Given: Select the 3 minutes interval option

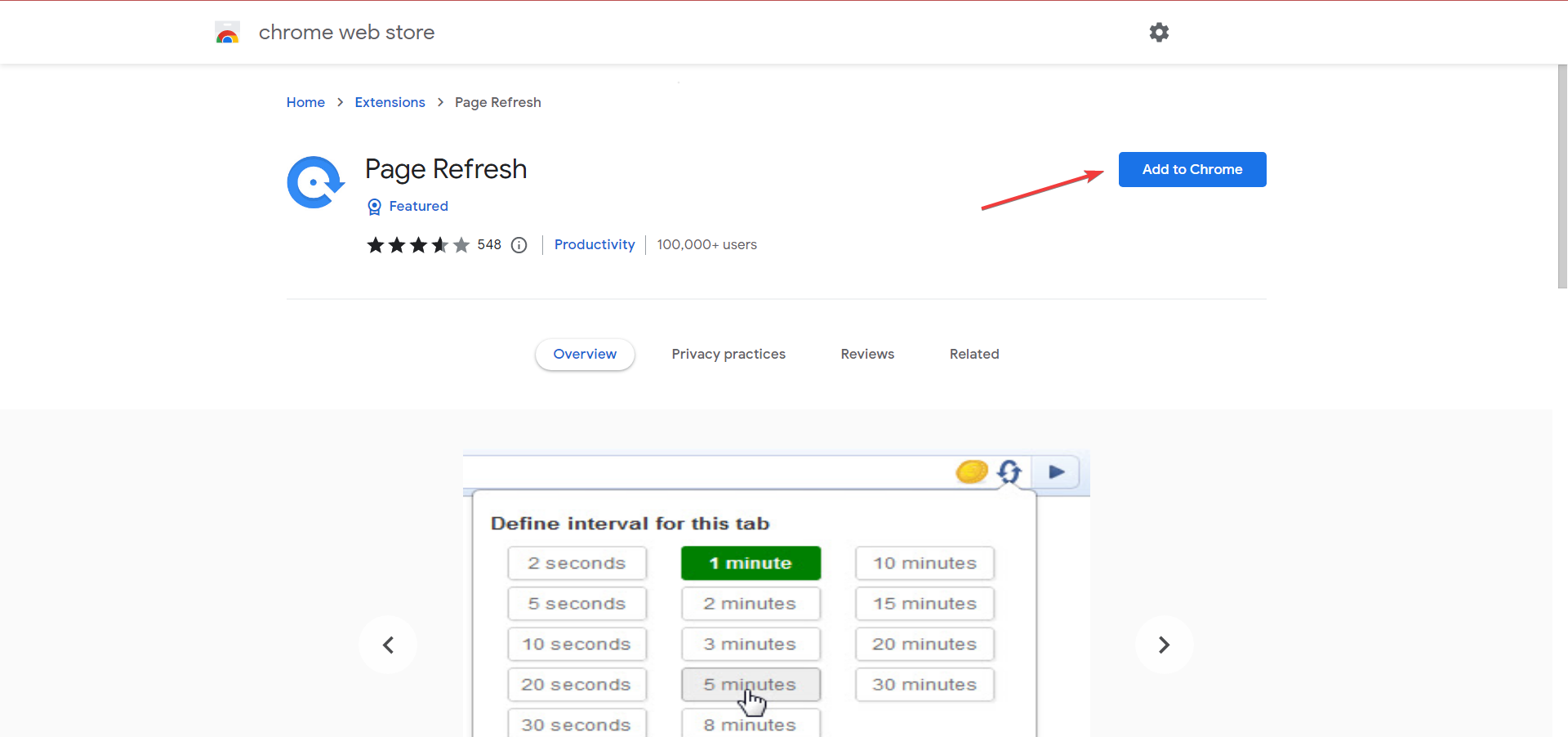Looking at the screenshot, I should pos(751,644).
